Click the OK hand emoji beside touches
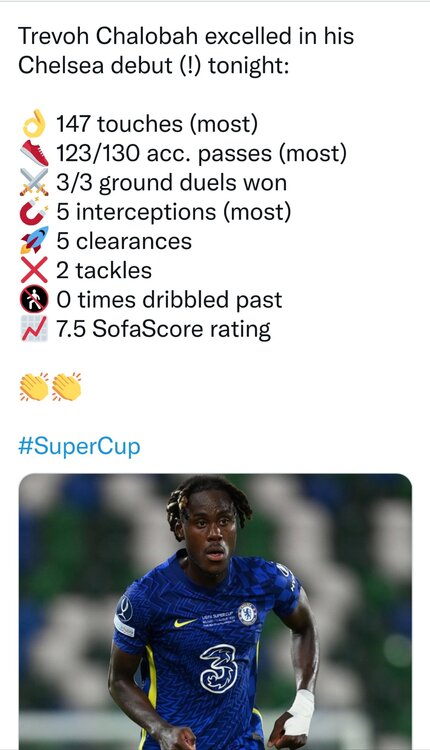The height and width of the screenshot is (750, 430). [34, 124]
